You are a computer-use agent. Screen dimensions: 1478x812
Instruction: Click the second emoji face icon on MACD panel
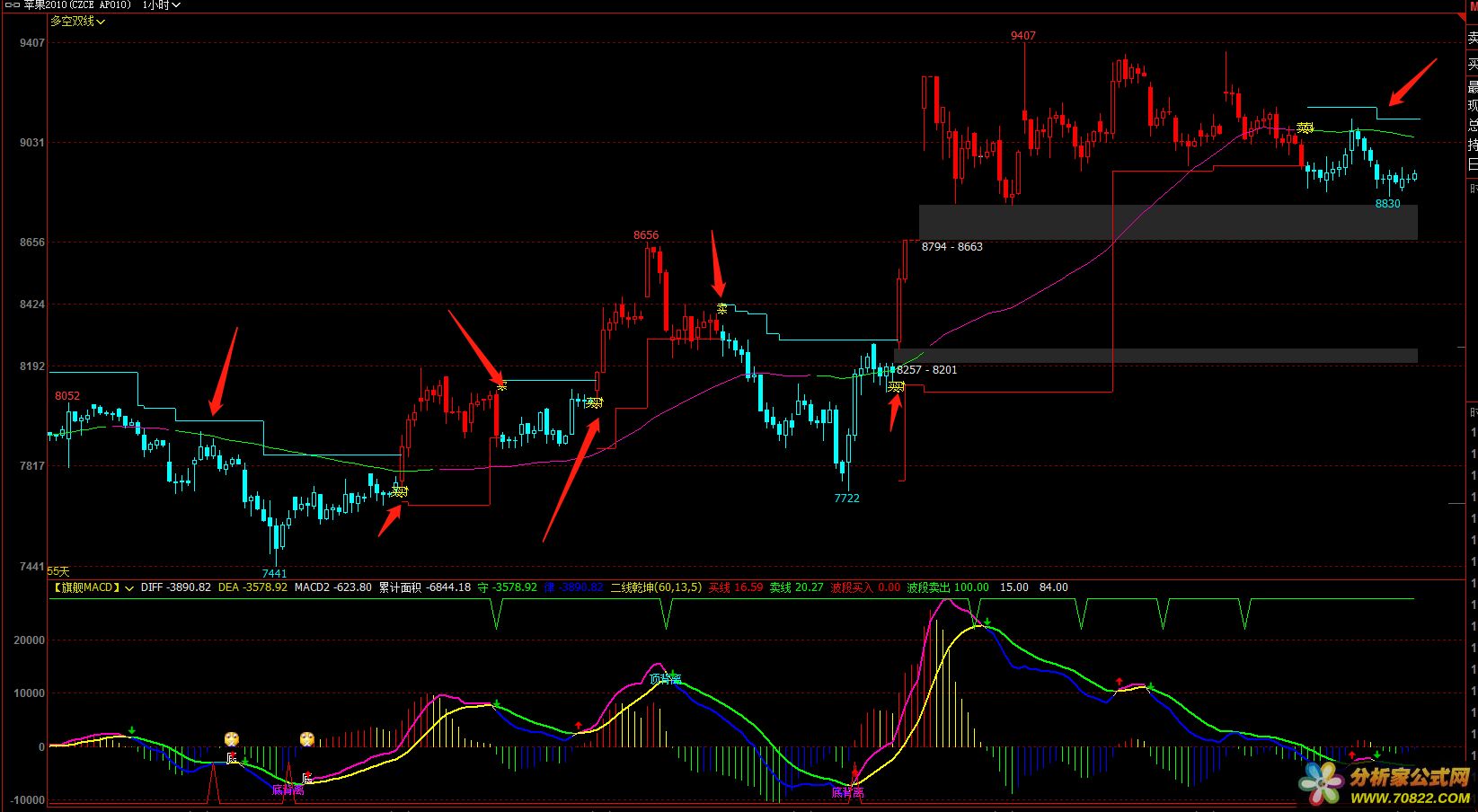pyautogui.click(x=307, y=739)
